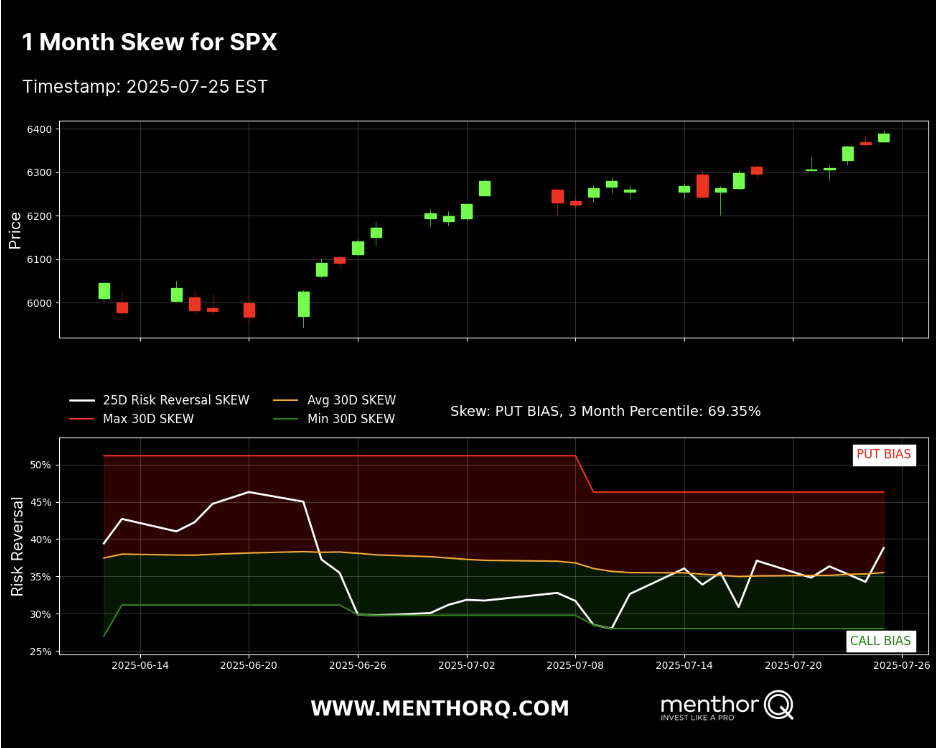
Task: Click the PUT BIAS label badge
Action: tap(885, 455)
